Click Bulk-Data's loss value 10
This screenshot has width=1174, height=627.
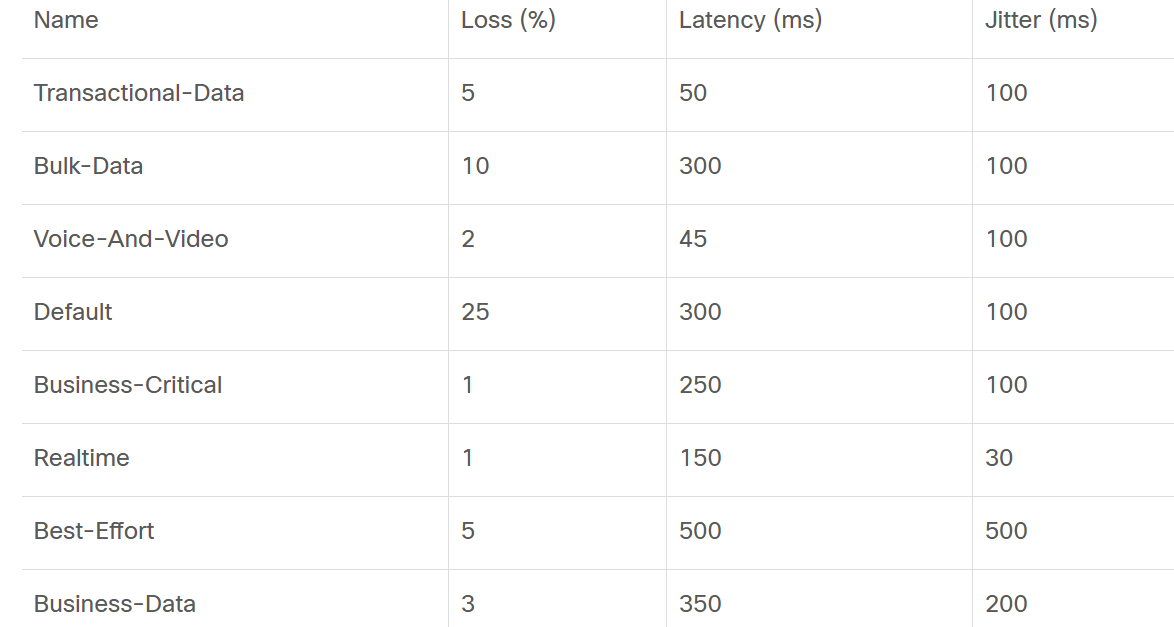point(475,166)
